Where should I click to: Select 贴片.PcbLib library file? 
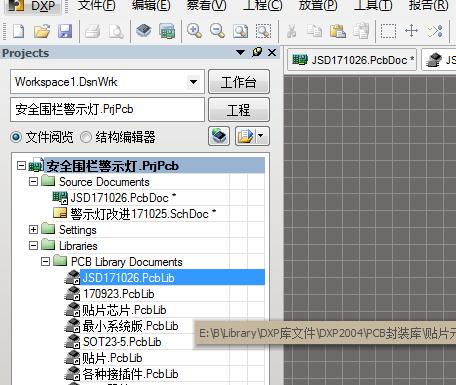[x=112, y=358]
